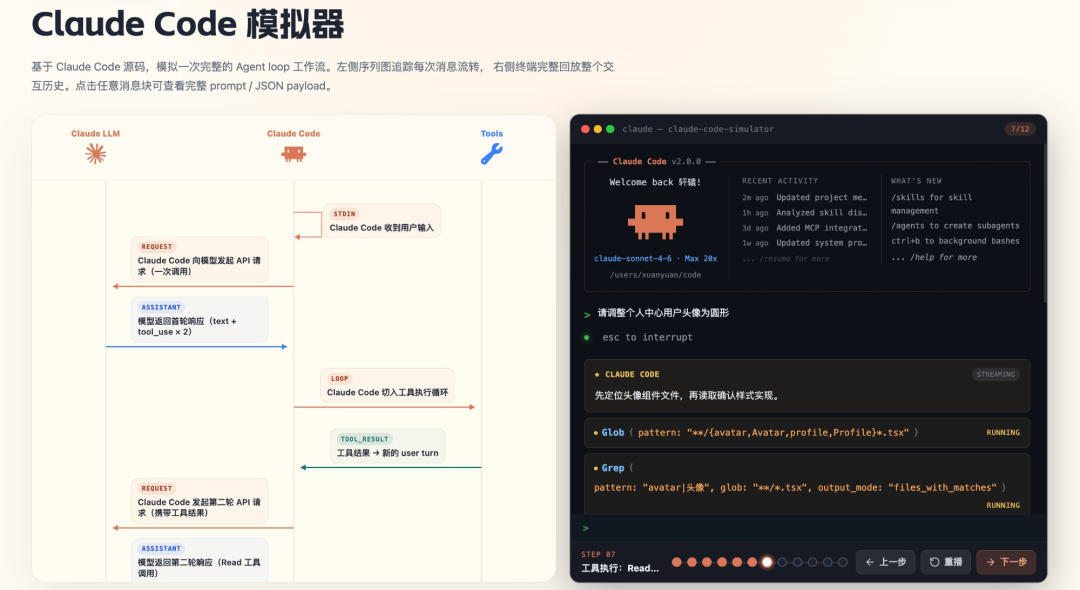The image size is (1080, 590).
Task: Click the 7/12 step counter badge
Action: click(x=1019, y=129)
